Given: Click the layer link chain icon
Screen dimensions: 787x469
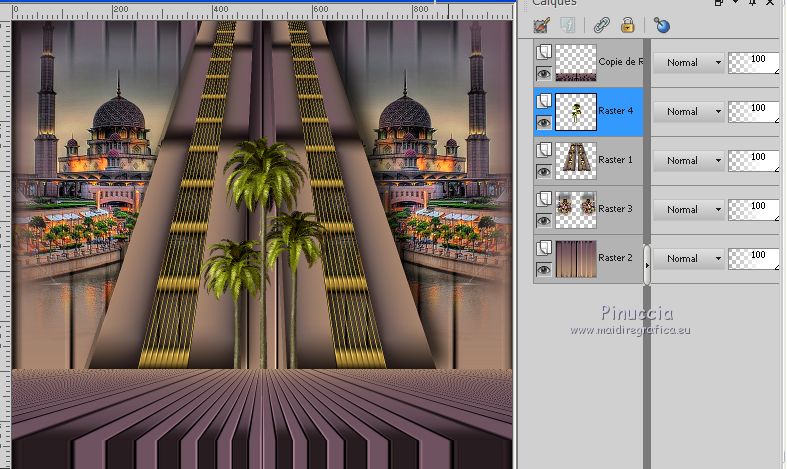Looking at the screenshot, I should 601,25.
